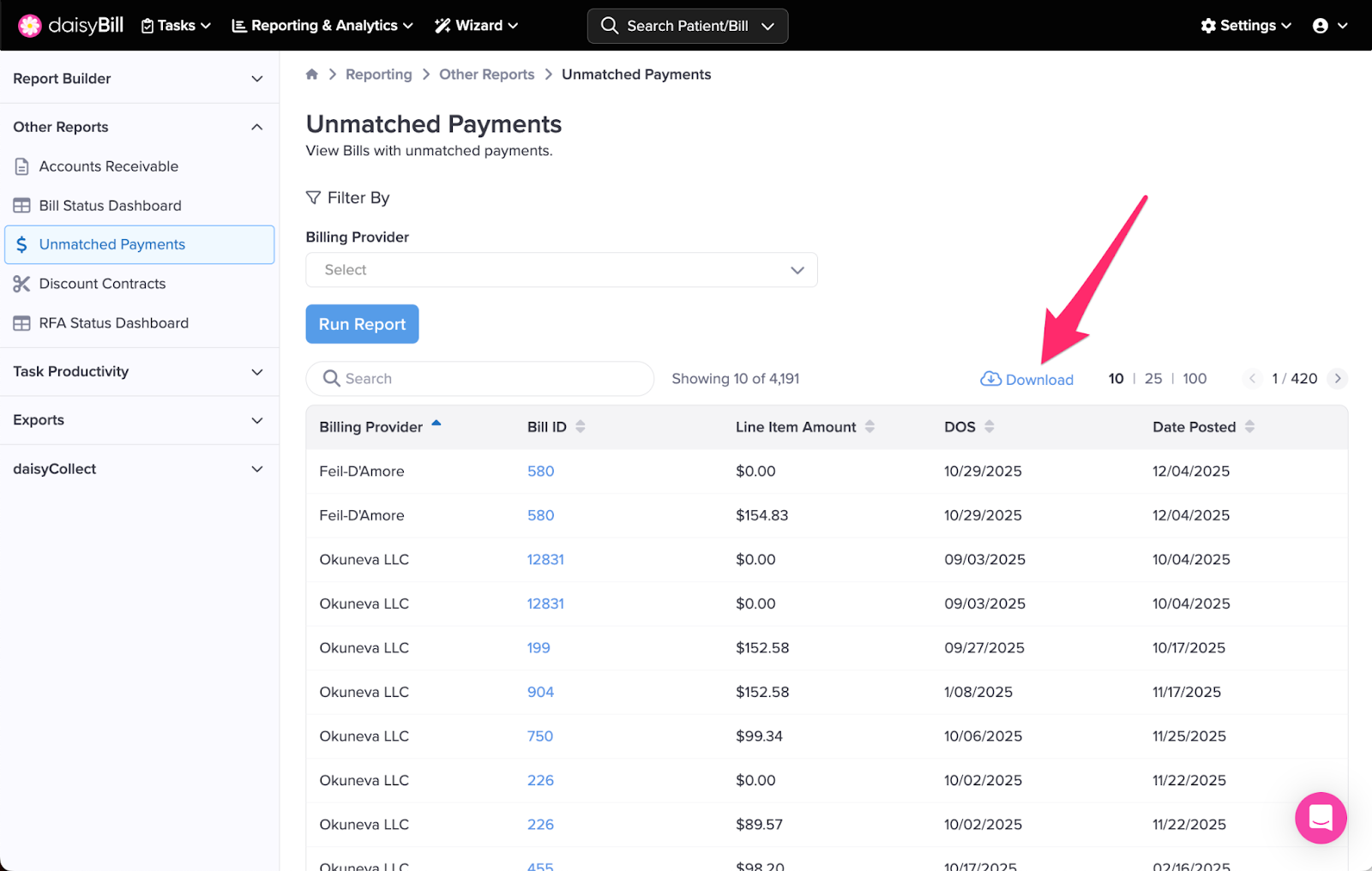
Task: Toggle Billing Provider sort order
Action: coord(436,424)
